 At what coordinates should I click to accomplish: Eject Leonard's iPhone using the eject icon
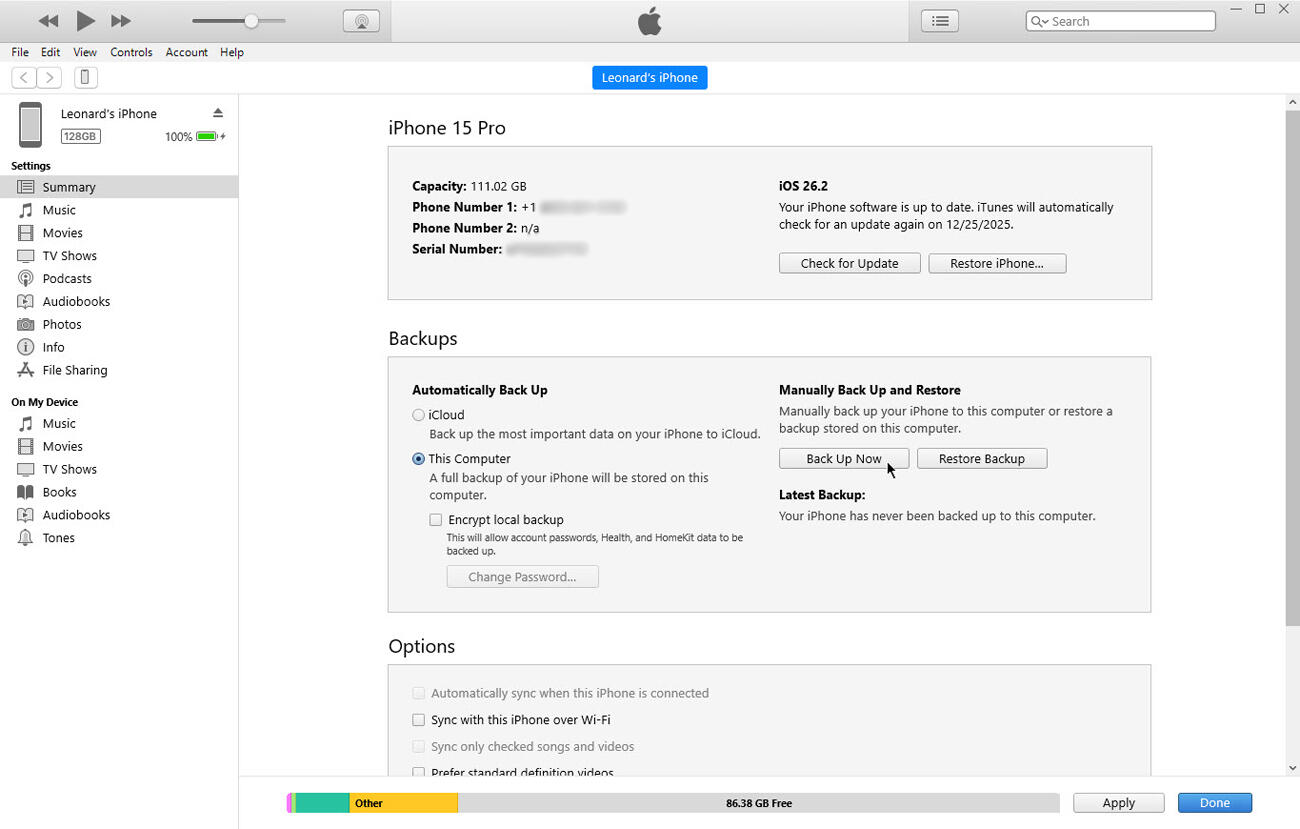(x=218, y=113)
